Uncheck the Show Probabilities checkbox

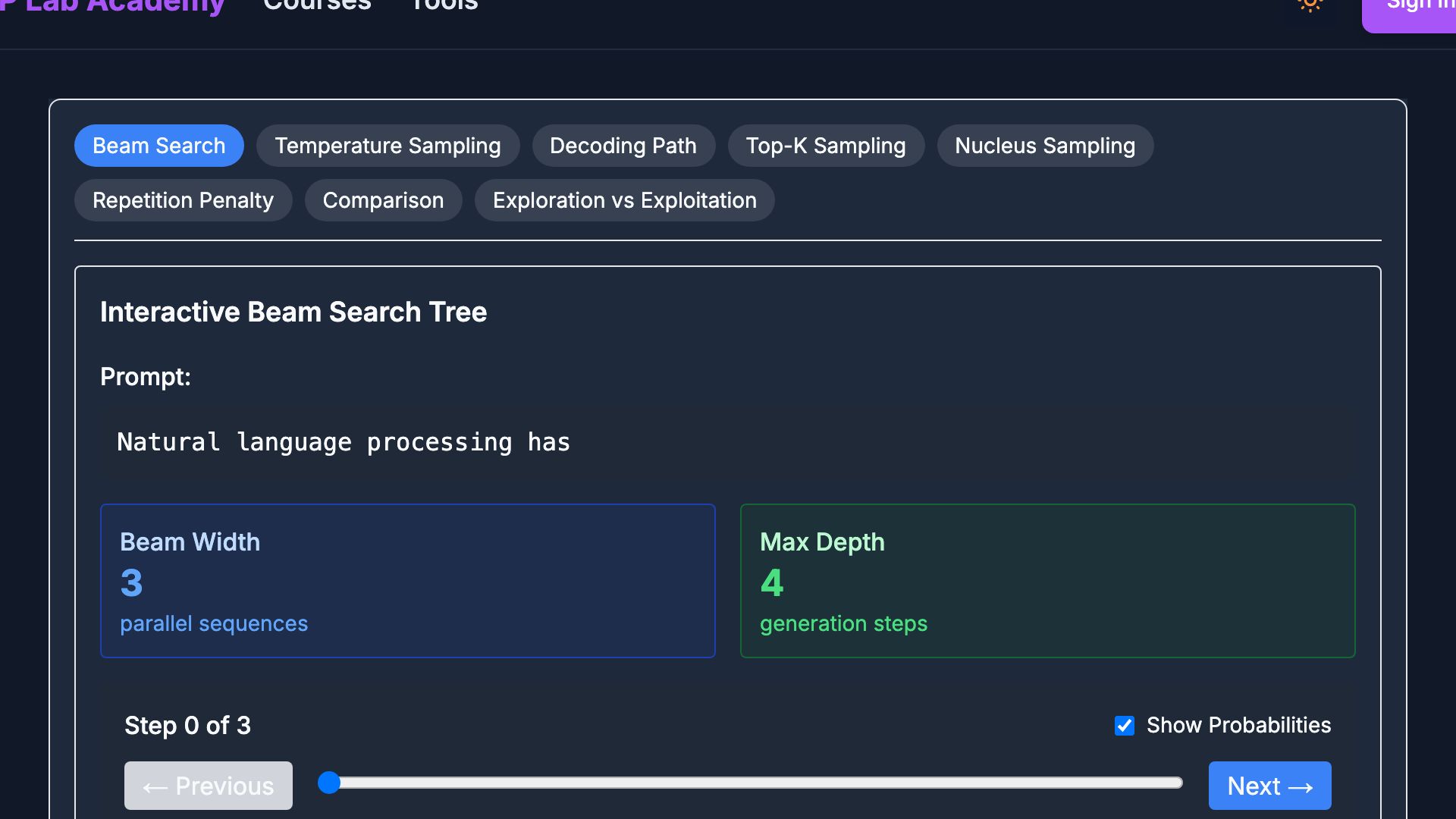1125,726
